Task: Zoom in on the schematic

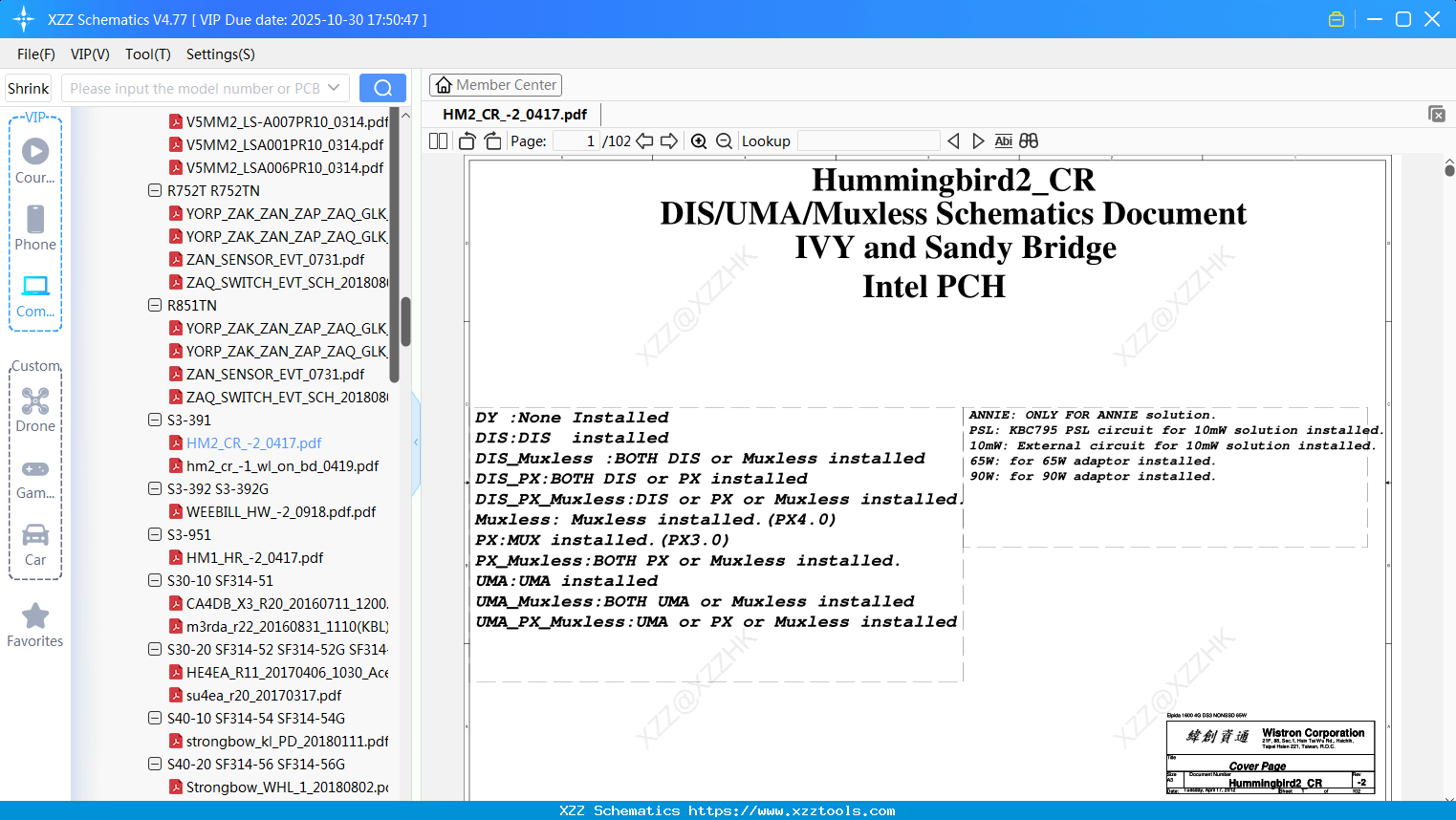Action: click(x=699, y=141)
